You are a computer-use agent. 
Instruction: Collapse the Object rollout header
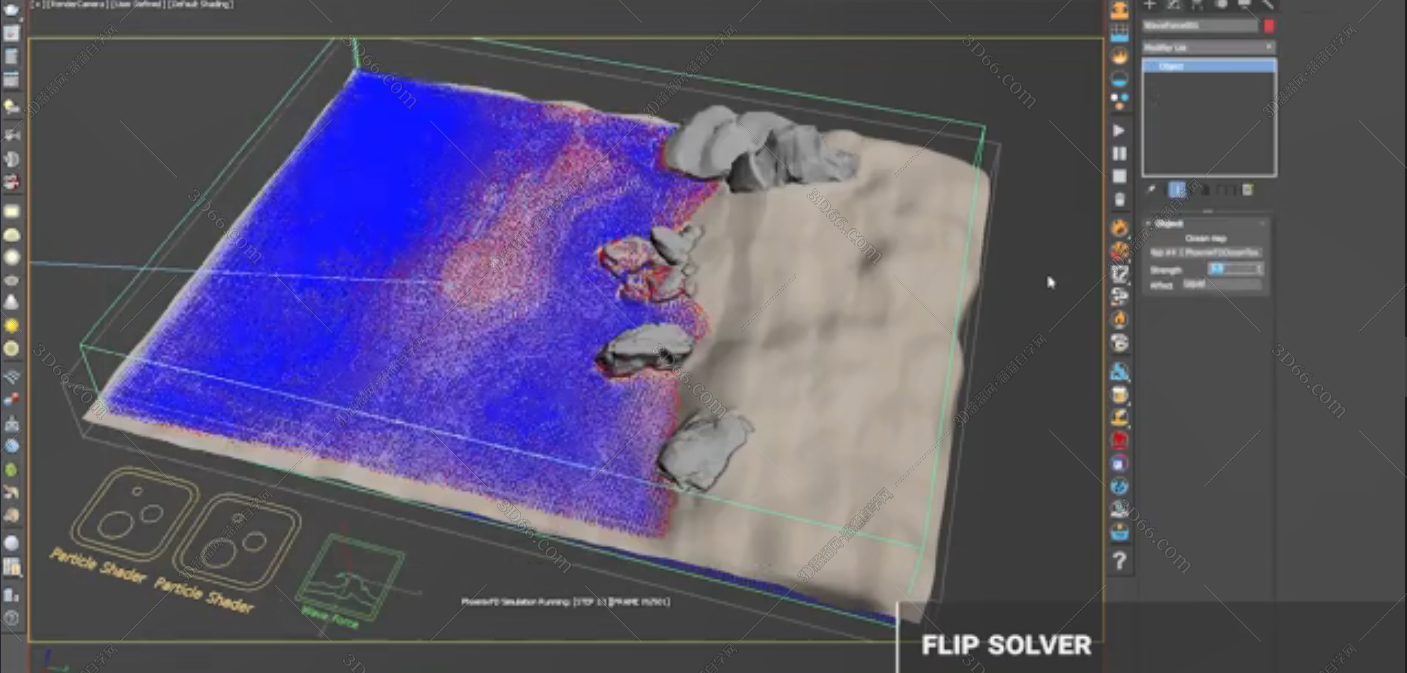pyautogui.click(x=1169, y=224)
